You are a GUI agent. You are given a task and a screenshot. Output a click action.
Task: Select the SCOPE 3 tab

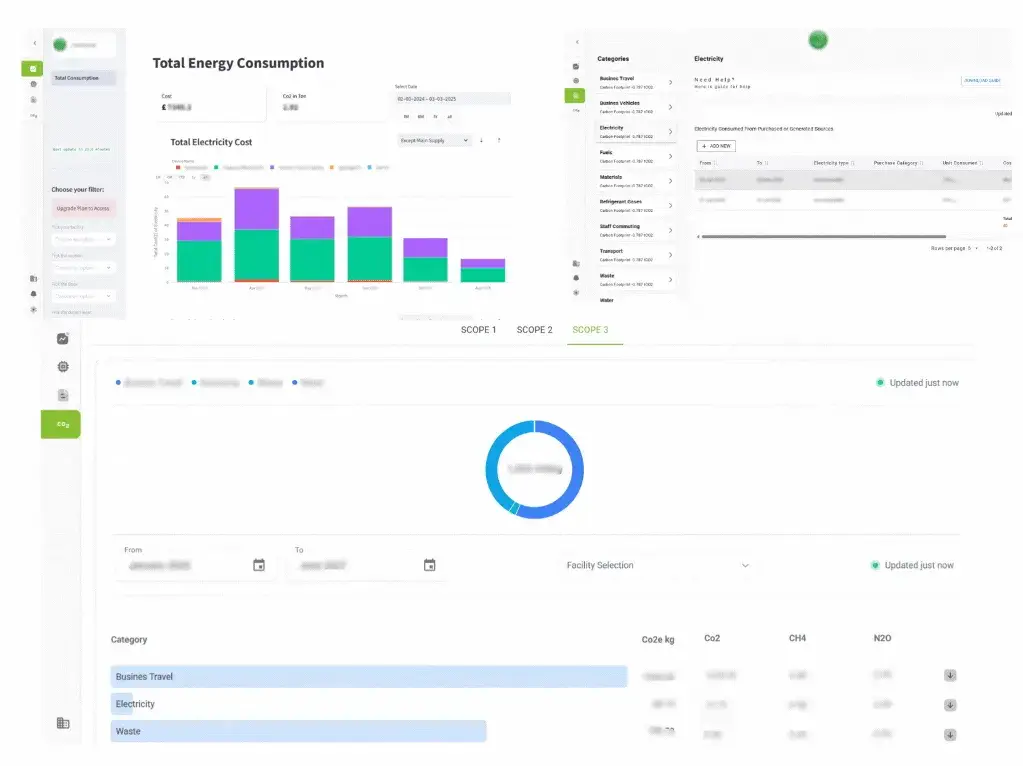(590, 330)
